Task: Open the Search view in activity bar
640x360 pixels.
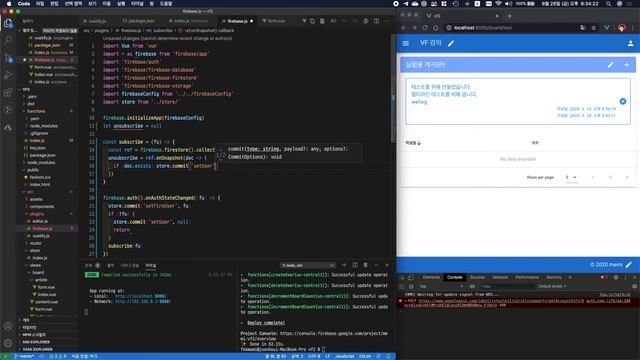Action: tap(8, 40)
